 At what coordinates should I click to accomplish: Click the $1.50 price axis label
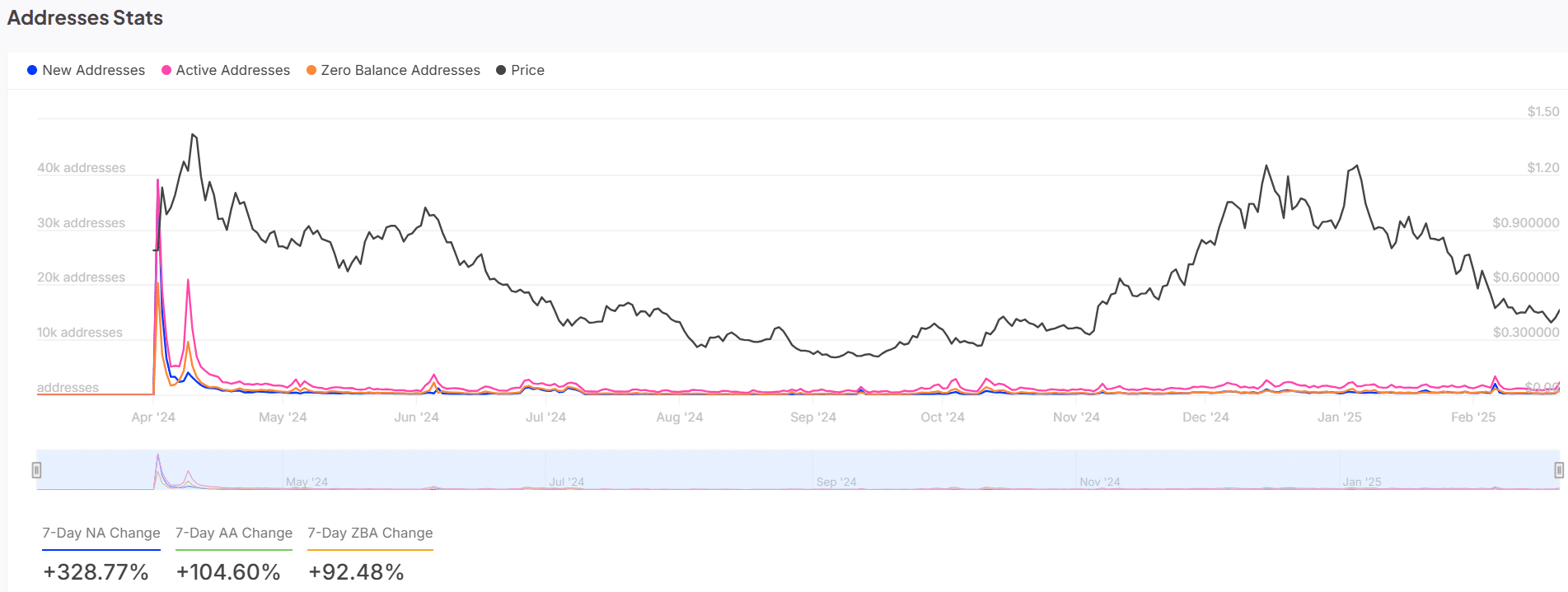(1542, 112)
